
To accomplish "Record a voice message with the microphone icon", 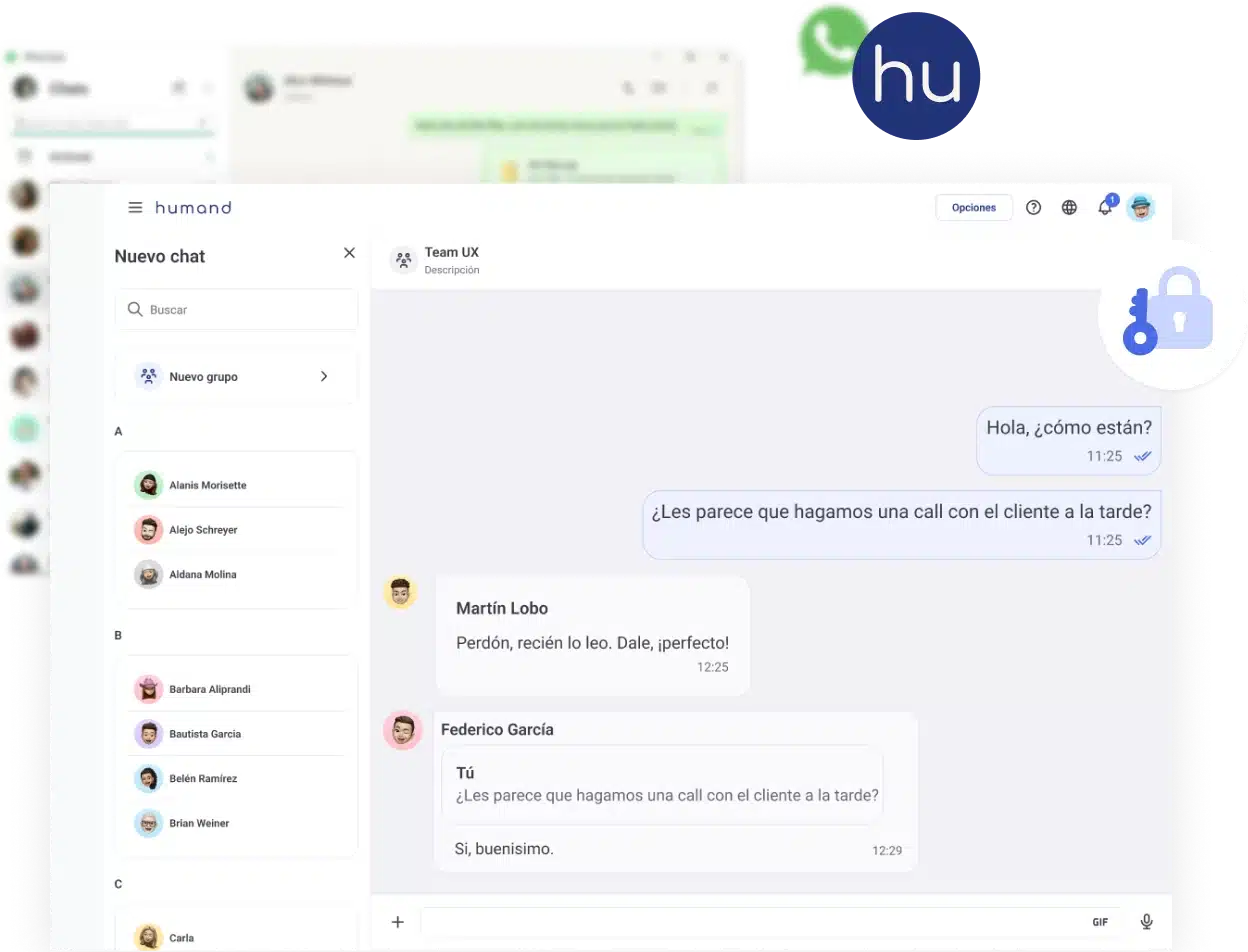I will [x=1145, y=921].
